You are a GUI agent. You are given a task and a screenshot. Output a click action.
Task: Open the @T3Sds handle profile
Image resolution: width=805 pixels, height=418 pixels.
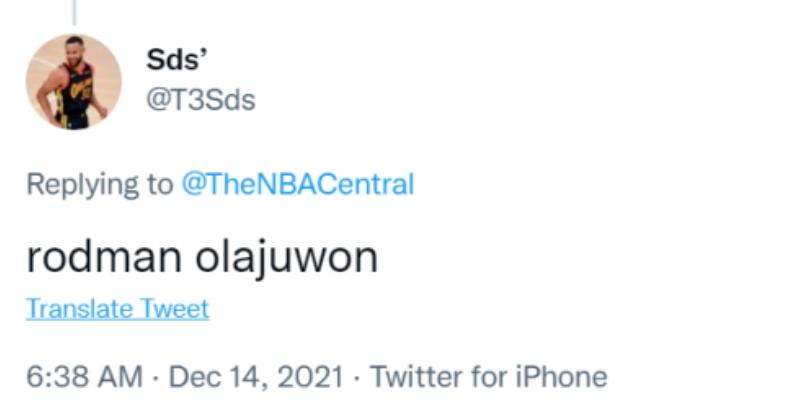(200, 101)
